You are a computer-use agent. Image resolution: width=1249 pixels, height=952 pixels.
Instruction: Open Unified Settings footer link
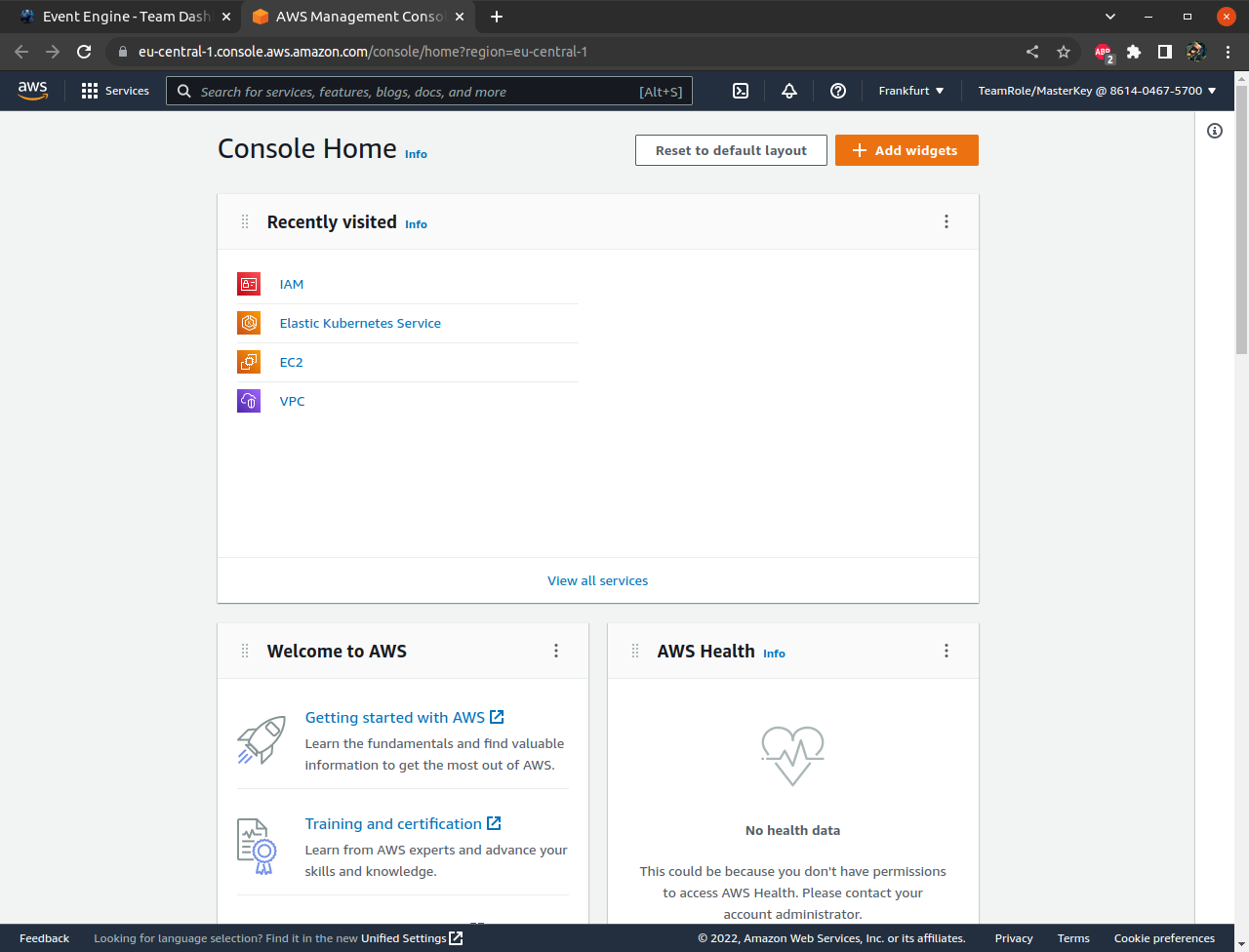click(412, 938)
